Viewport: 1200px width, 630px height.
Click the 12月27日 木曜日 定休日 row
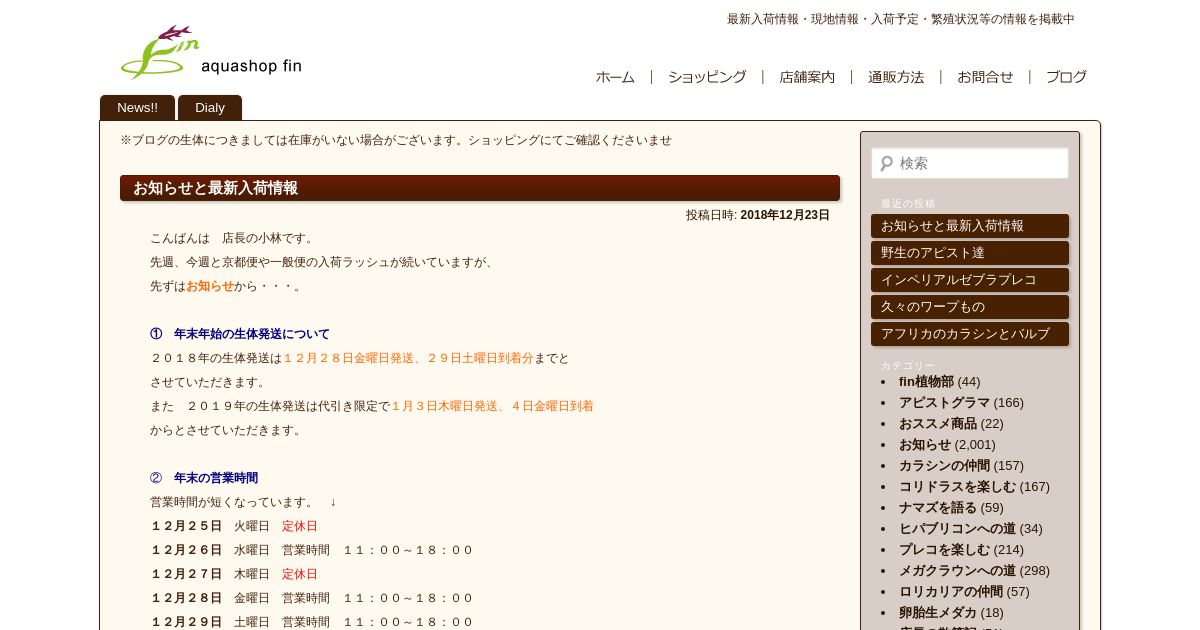coord(234,574)
